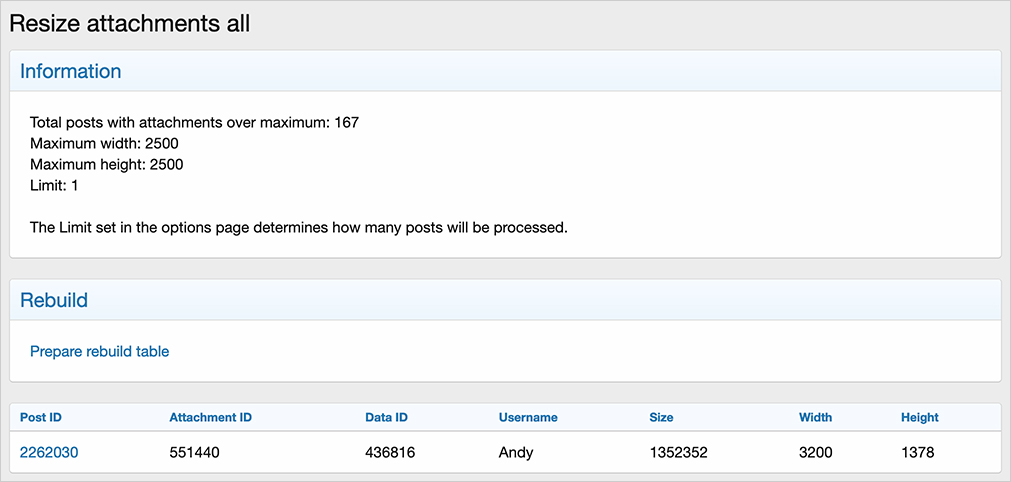Click the size value 1352352
This screenshot has width=1011, height=482.
pos(678,452)
